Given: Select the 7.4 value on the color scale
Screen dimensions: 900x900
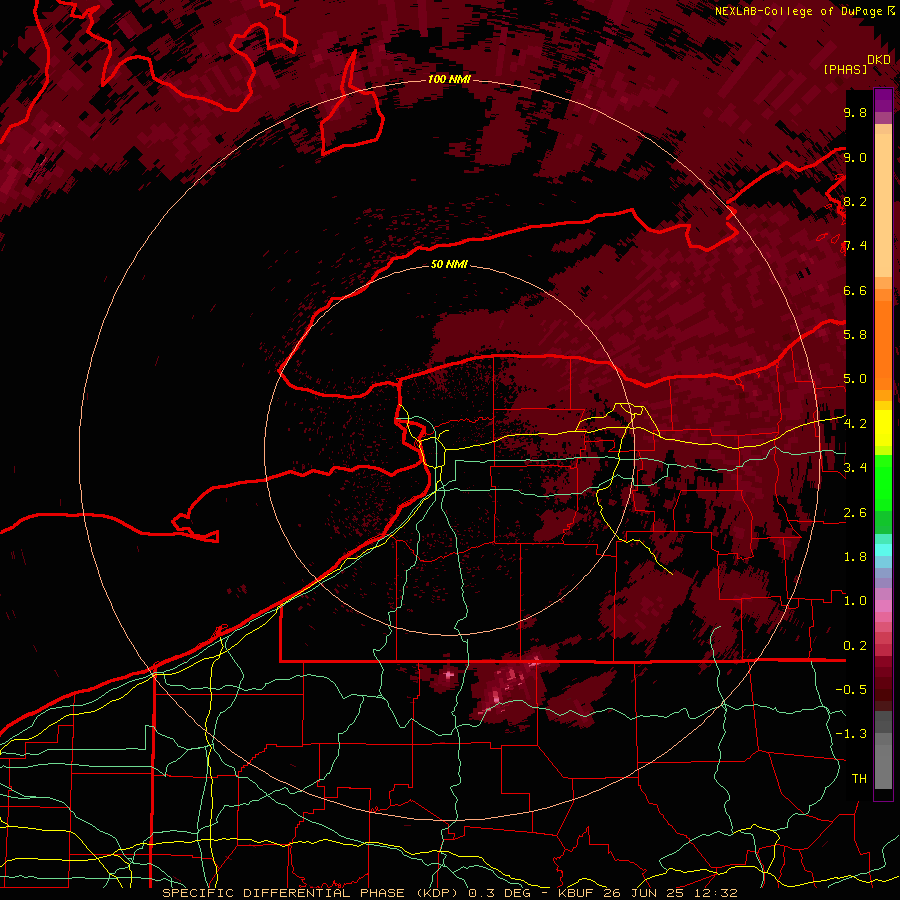Looking at the screenshot, I should tap(855, 246).
